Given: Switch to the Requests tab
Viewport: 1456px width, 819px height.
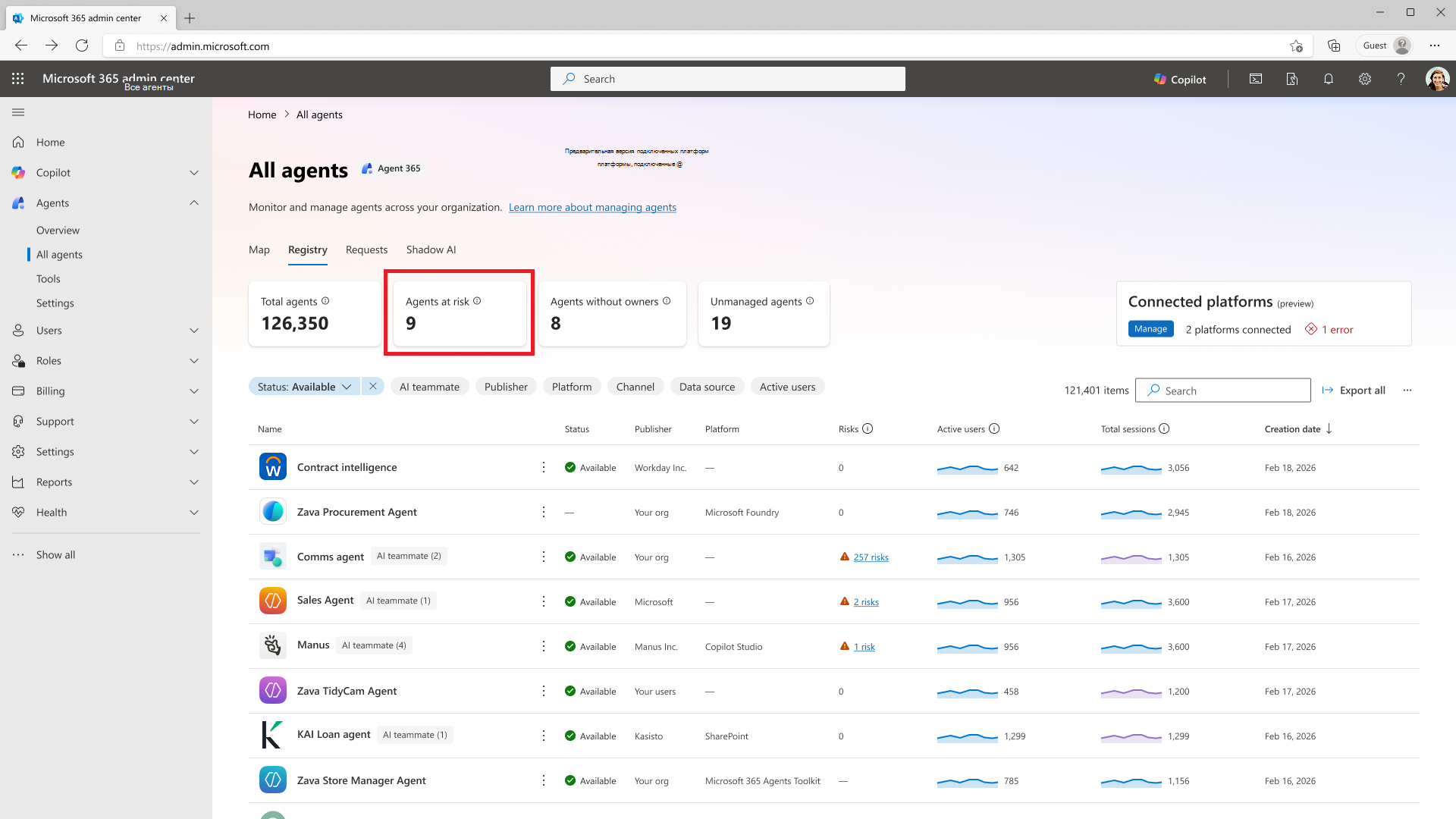Looking at the screenshot, I should point(366,249).
